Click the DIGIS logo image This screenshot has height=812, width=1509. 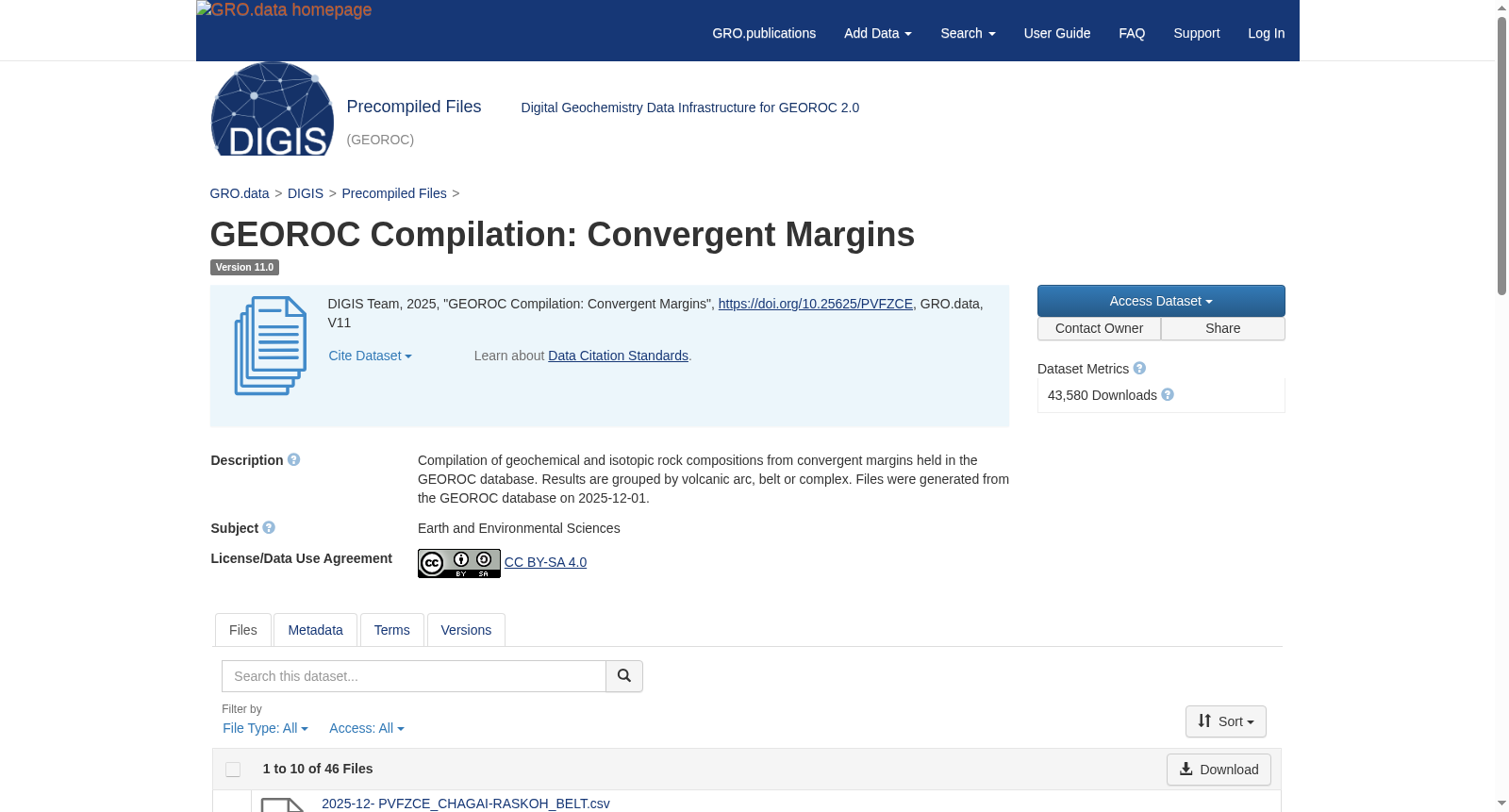pos(273,108)
